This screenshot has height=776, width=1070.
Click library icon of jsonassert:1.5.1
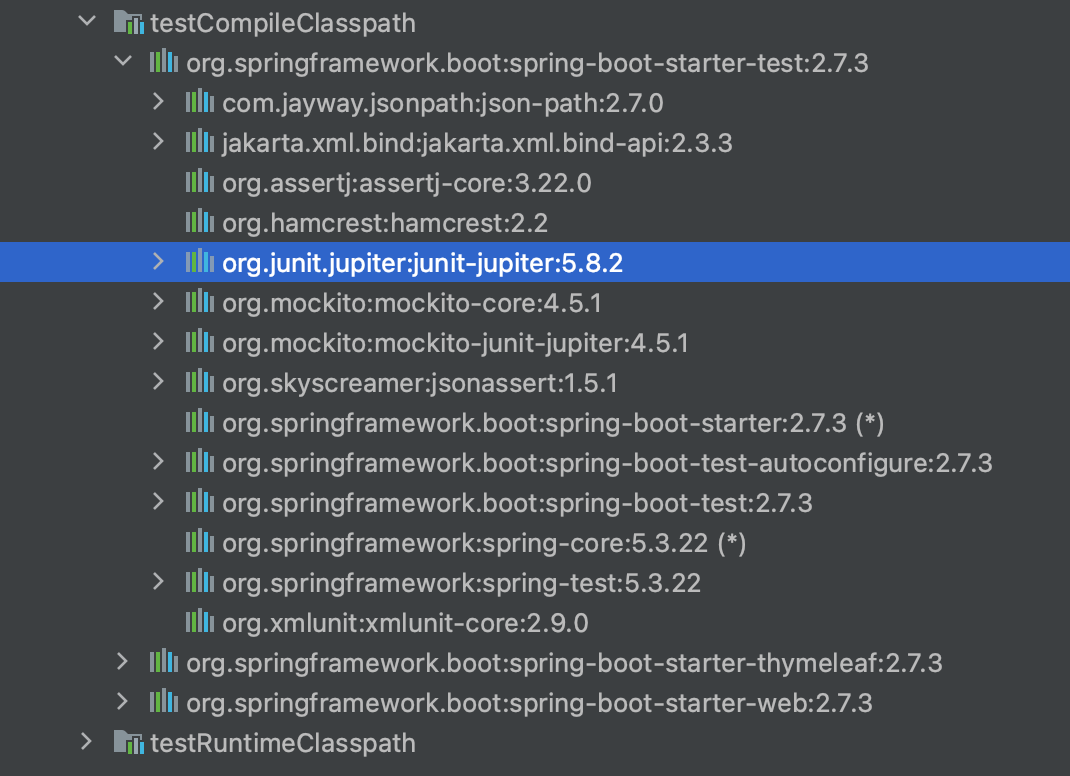click(200, 382)
